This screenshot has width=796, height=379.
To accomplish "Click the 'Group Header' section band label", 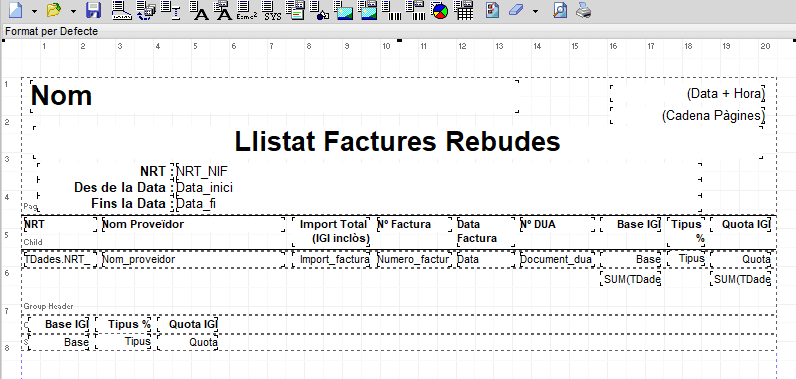I will pos(48,306).
